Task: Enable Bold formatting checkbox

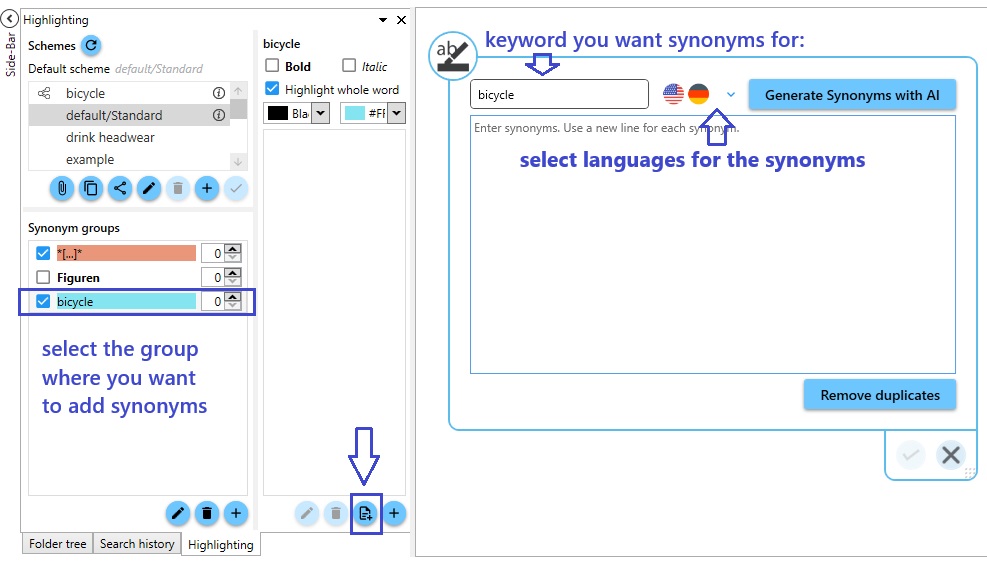Action: coord(272,66)
